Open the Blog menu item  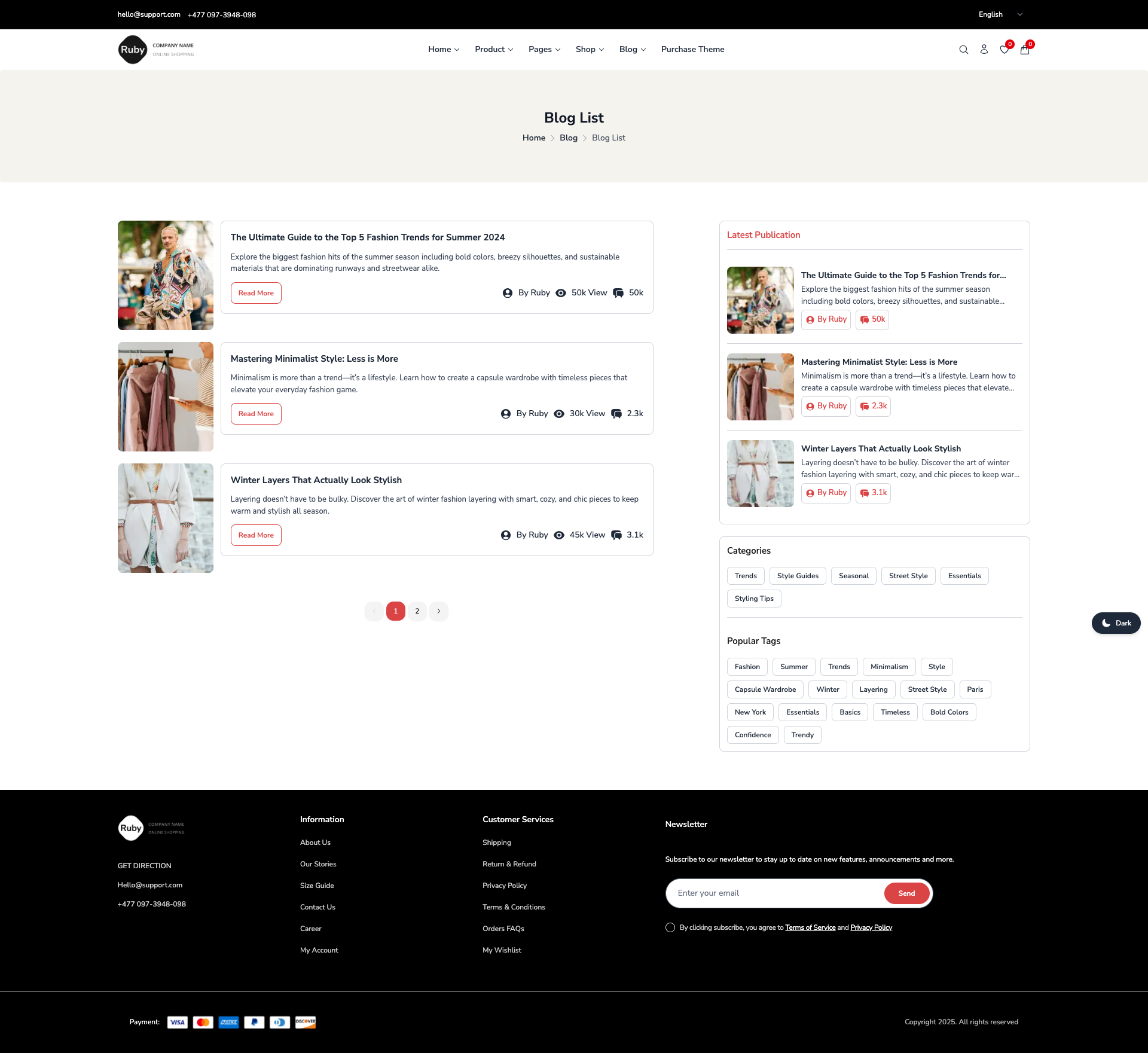631,49
